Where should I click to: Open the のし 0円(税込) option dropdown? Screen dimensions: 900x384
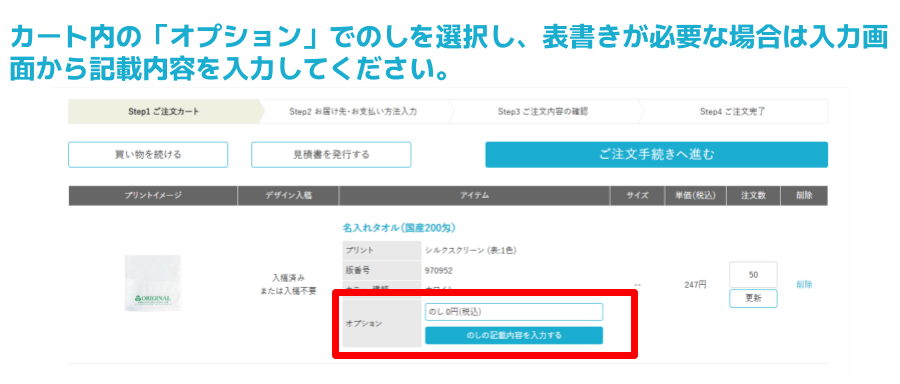coord(514,312)
